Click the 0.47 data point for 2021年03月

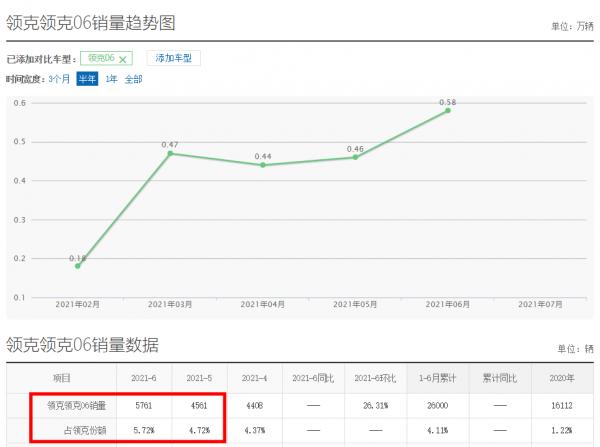[x=171, y=153]
